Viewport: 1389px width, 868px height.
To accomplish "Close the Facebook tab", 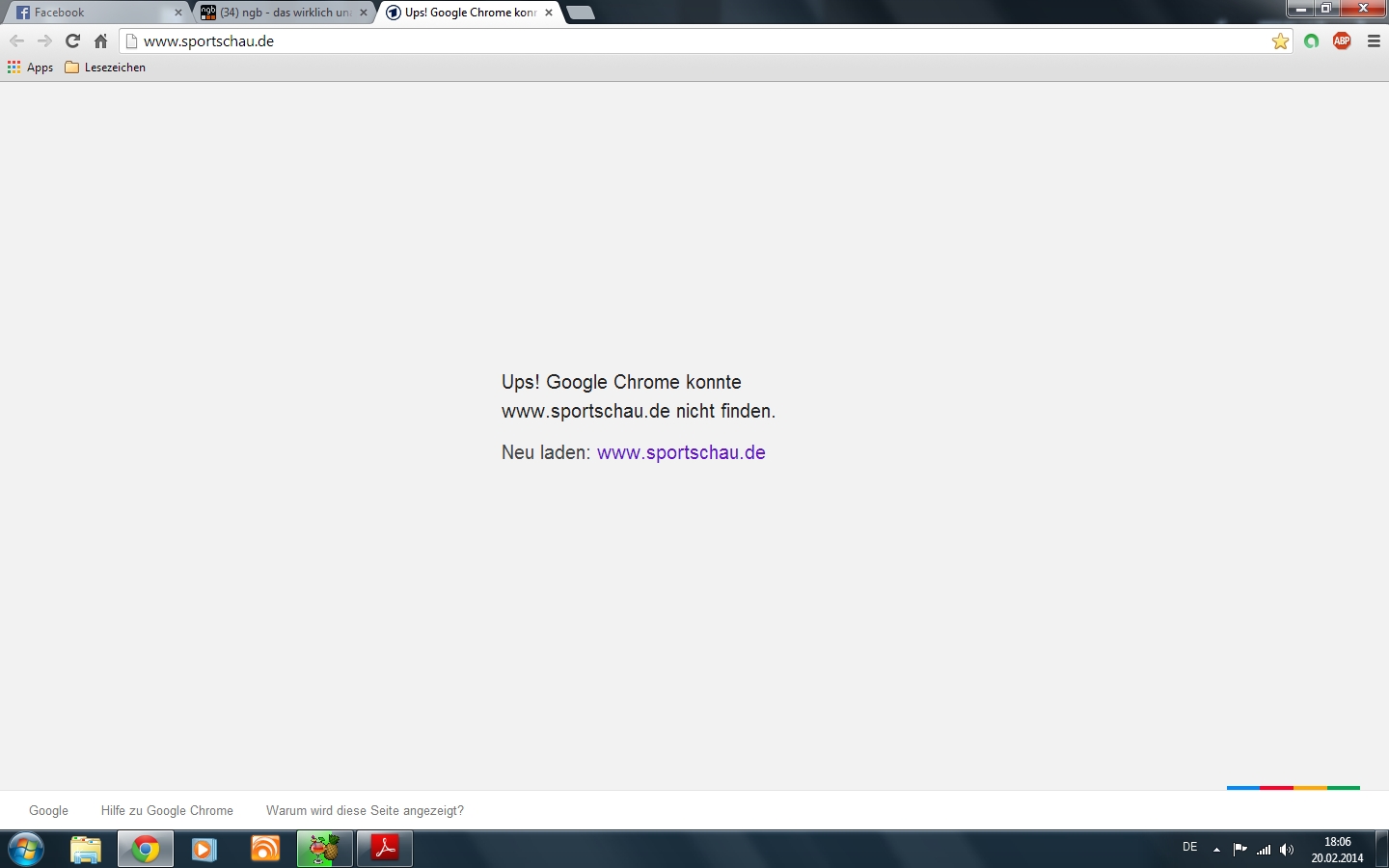I will [177, 13].
